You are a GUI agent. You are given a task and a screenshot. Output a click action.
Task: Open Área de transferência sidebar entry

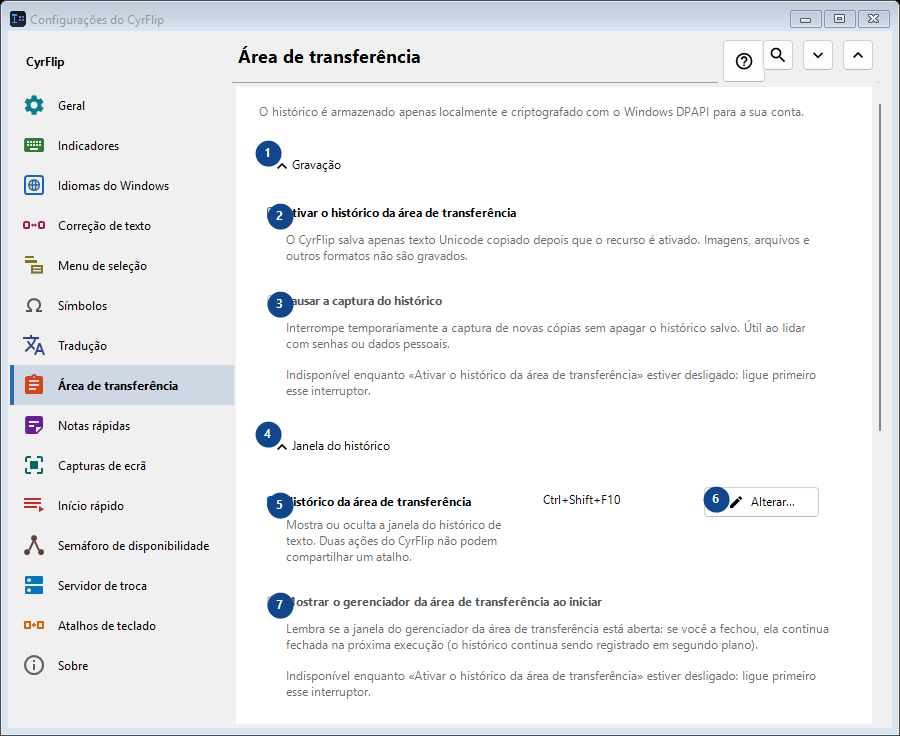(x=122, y=385)
